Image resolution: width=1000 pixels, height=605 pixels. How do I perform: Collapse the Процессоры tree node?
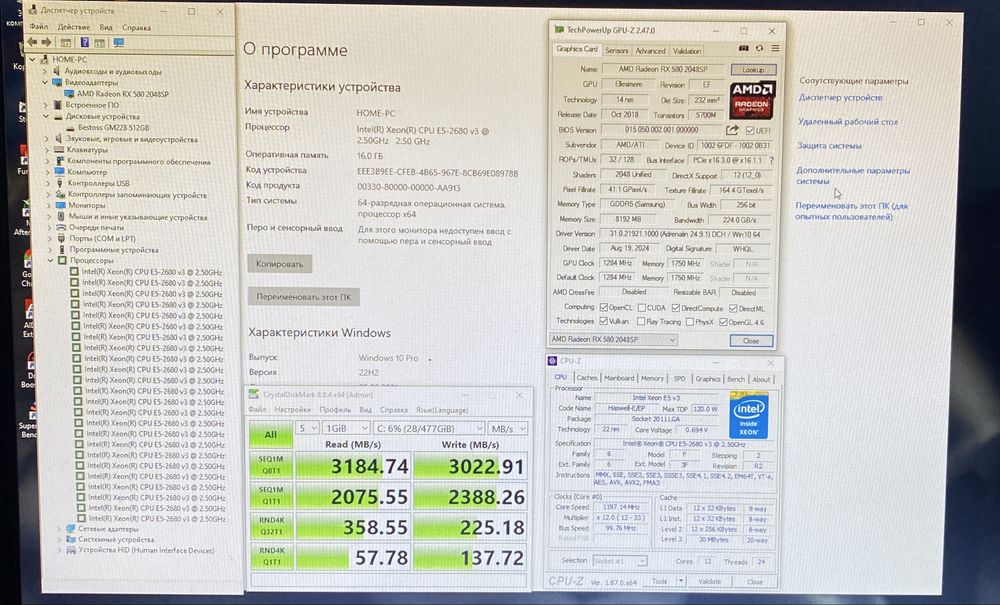pyautogui.click(x=51, y=261)
